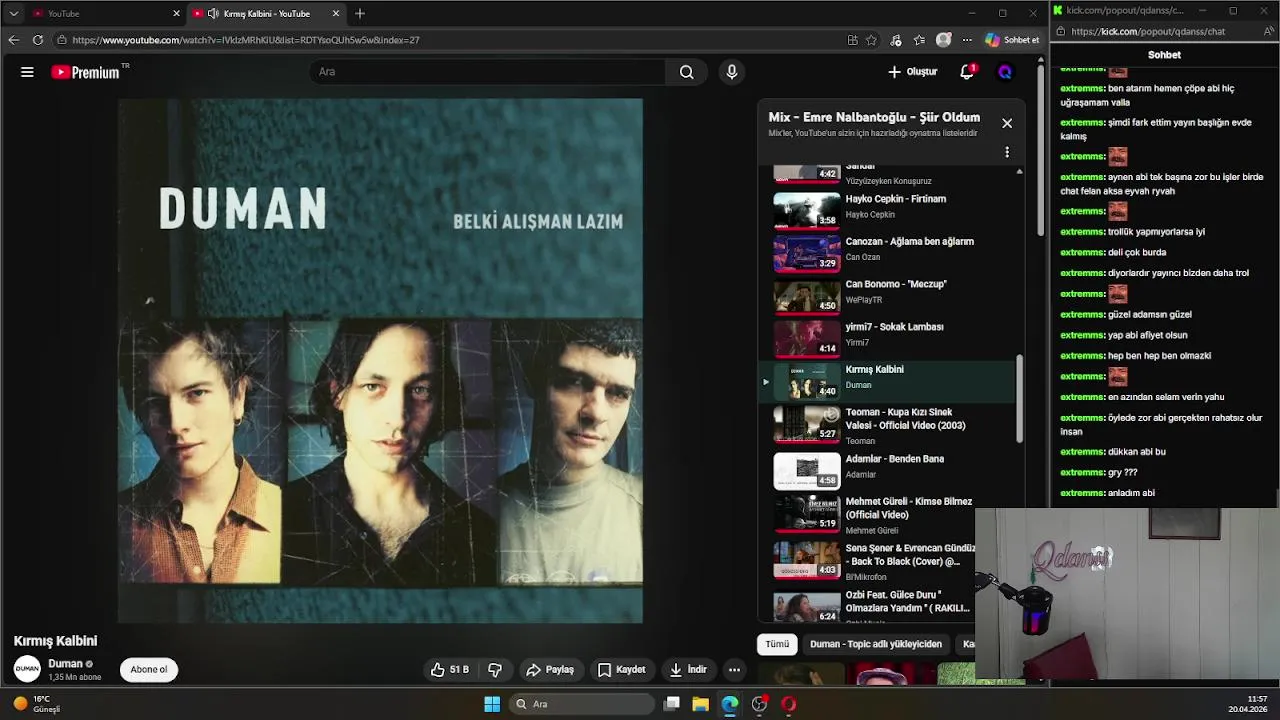
Task: Mute the Kırmış Kalbini tab speaker icon
Action: (213, 14)
